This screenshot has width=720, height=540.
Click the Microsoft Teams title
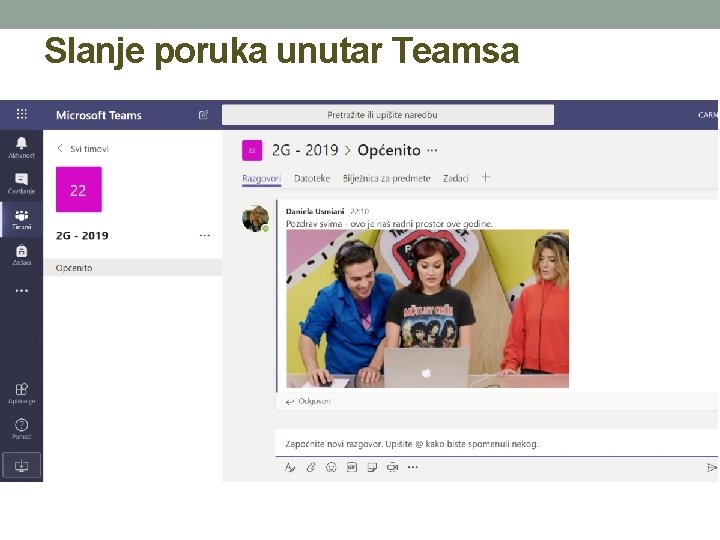(99, 115)
